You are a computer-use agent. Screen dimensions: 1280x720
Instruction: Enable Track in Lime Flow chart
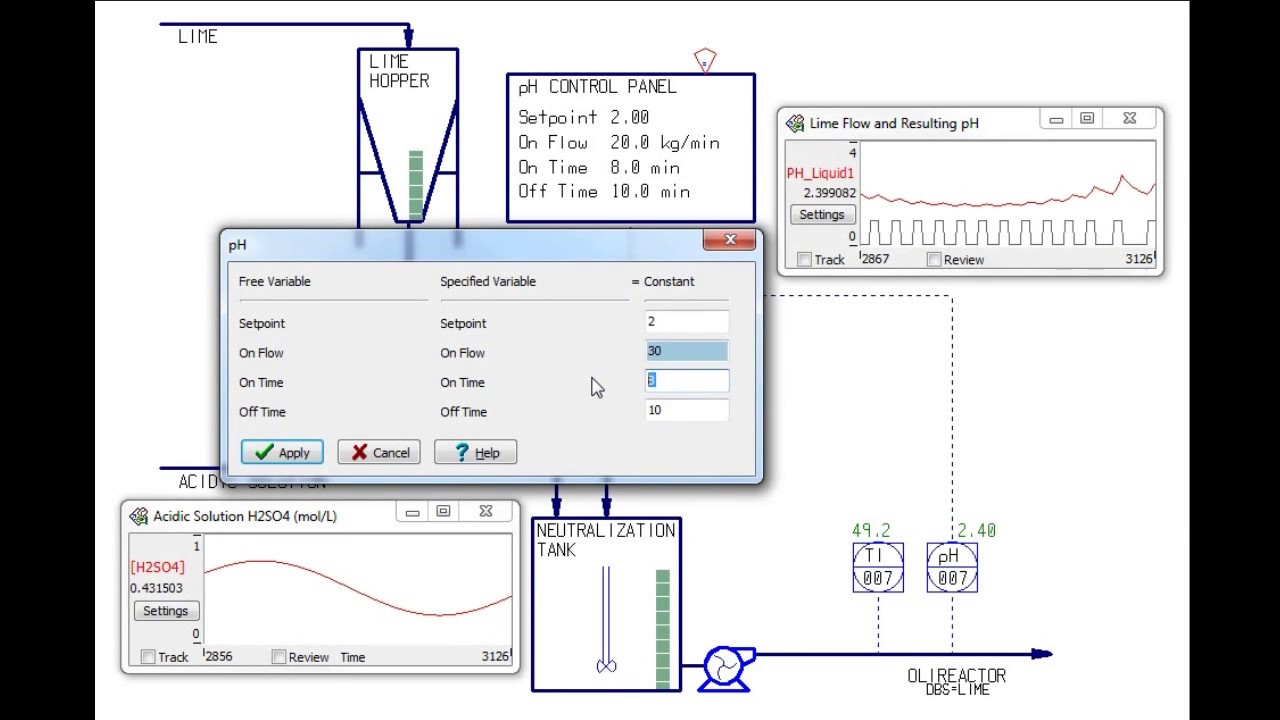pyautogui.click(x=804, y=260)
